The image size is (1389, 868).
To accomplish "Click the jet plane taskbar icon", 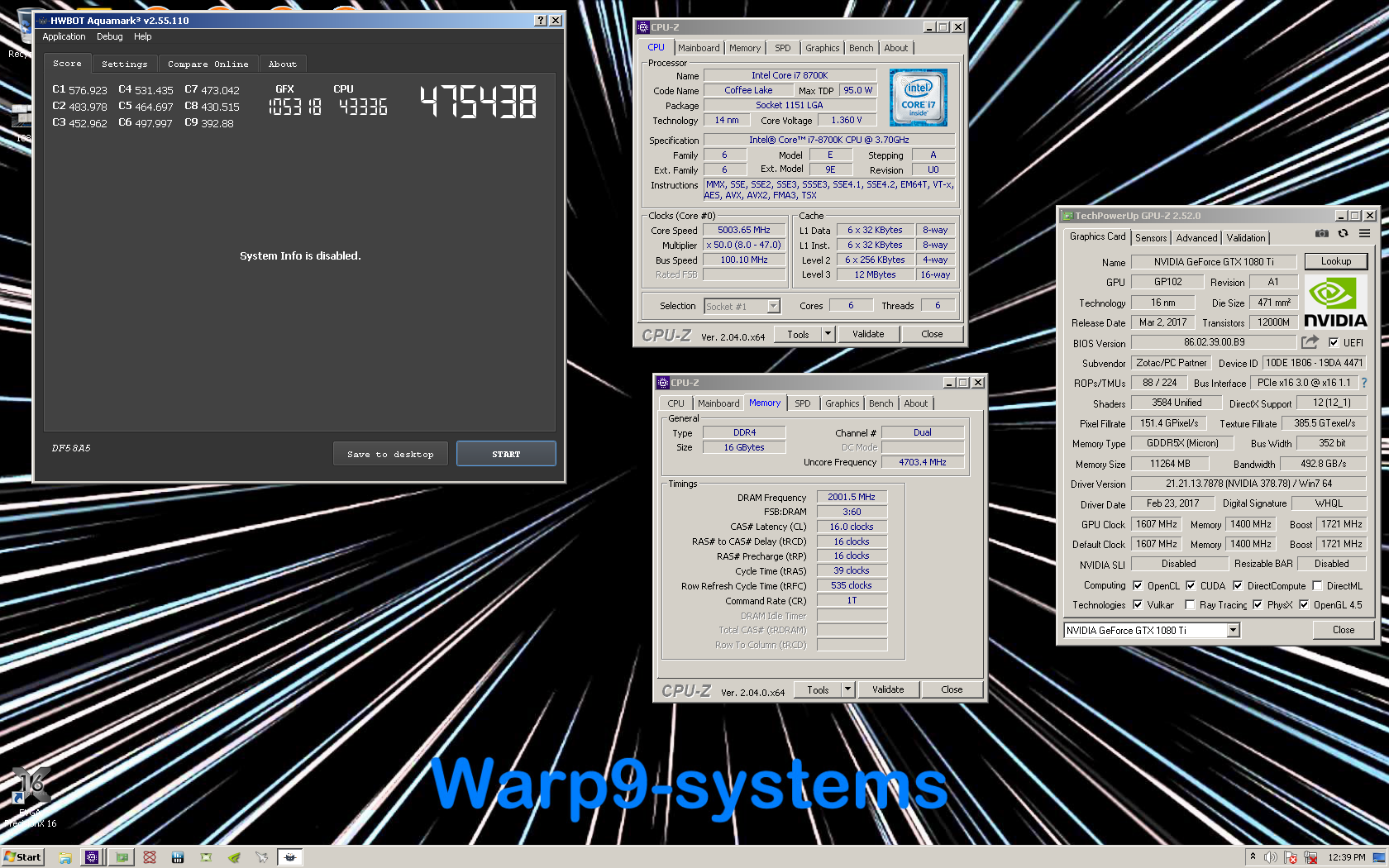I will point(262,857).
